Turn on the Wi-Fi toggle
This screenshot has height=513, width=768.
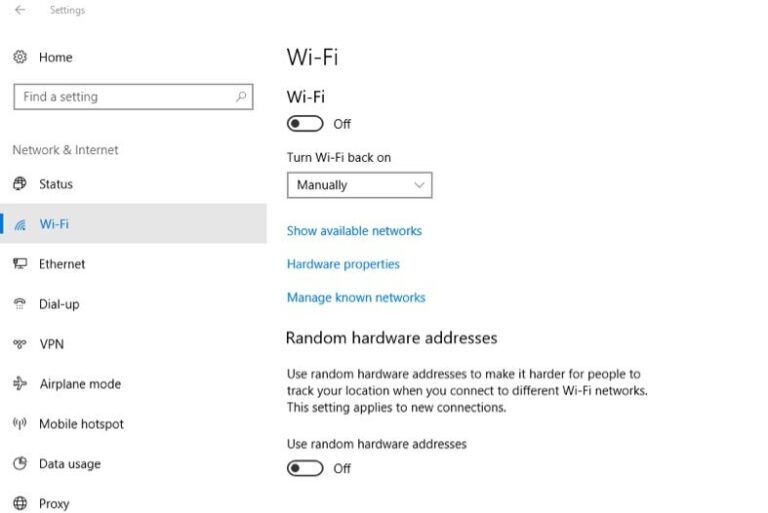305,124
